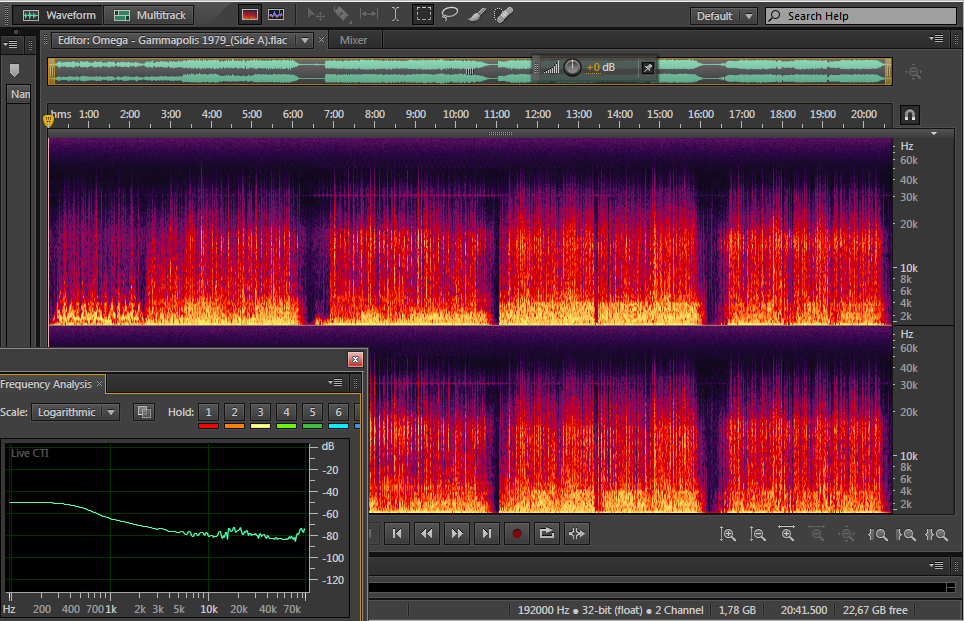Move playhead to next marker
This screenshot has width=964, height=621.
486,534
